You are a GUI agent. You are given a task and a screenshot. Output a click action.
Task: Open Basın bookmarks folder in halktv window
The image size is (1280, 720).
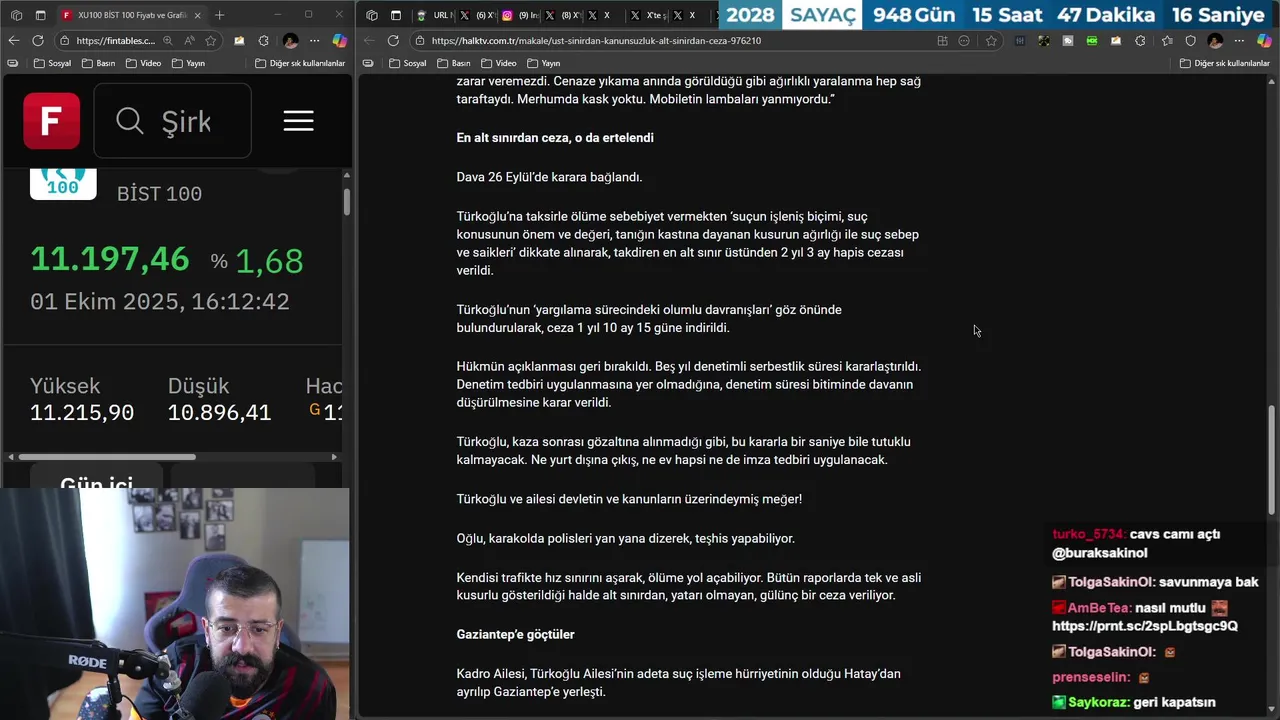point(453,63)
